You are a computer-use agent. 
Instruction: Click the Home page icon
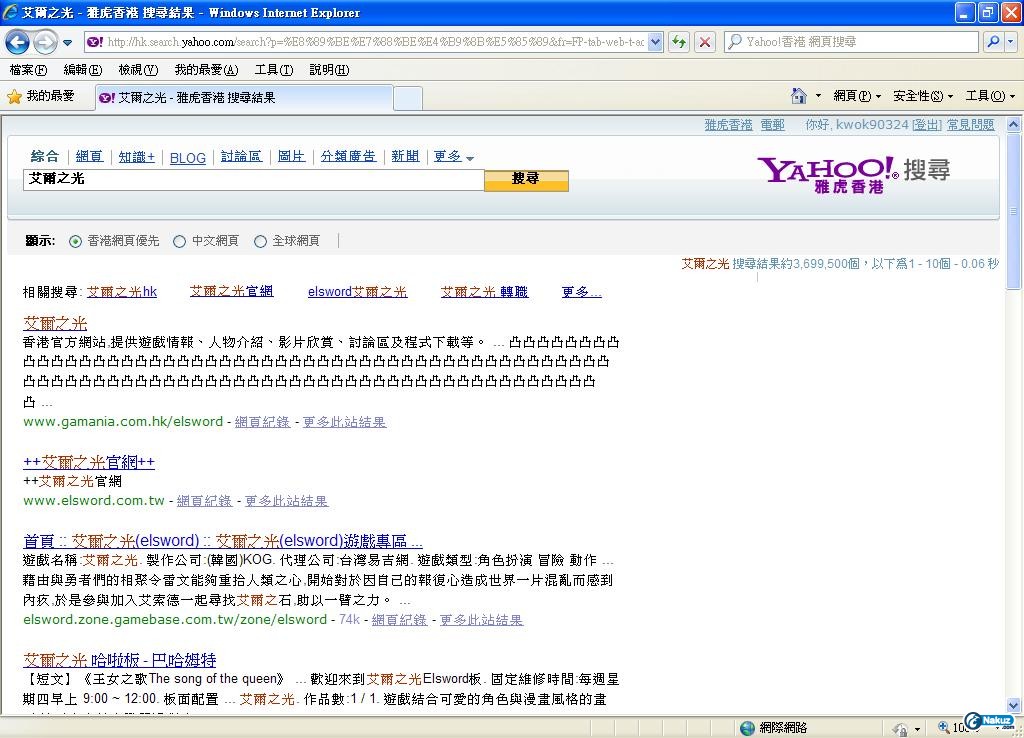[798, 96]
